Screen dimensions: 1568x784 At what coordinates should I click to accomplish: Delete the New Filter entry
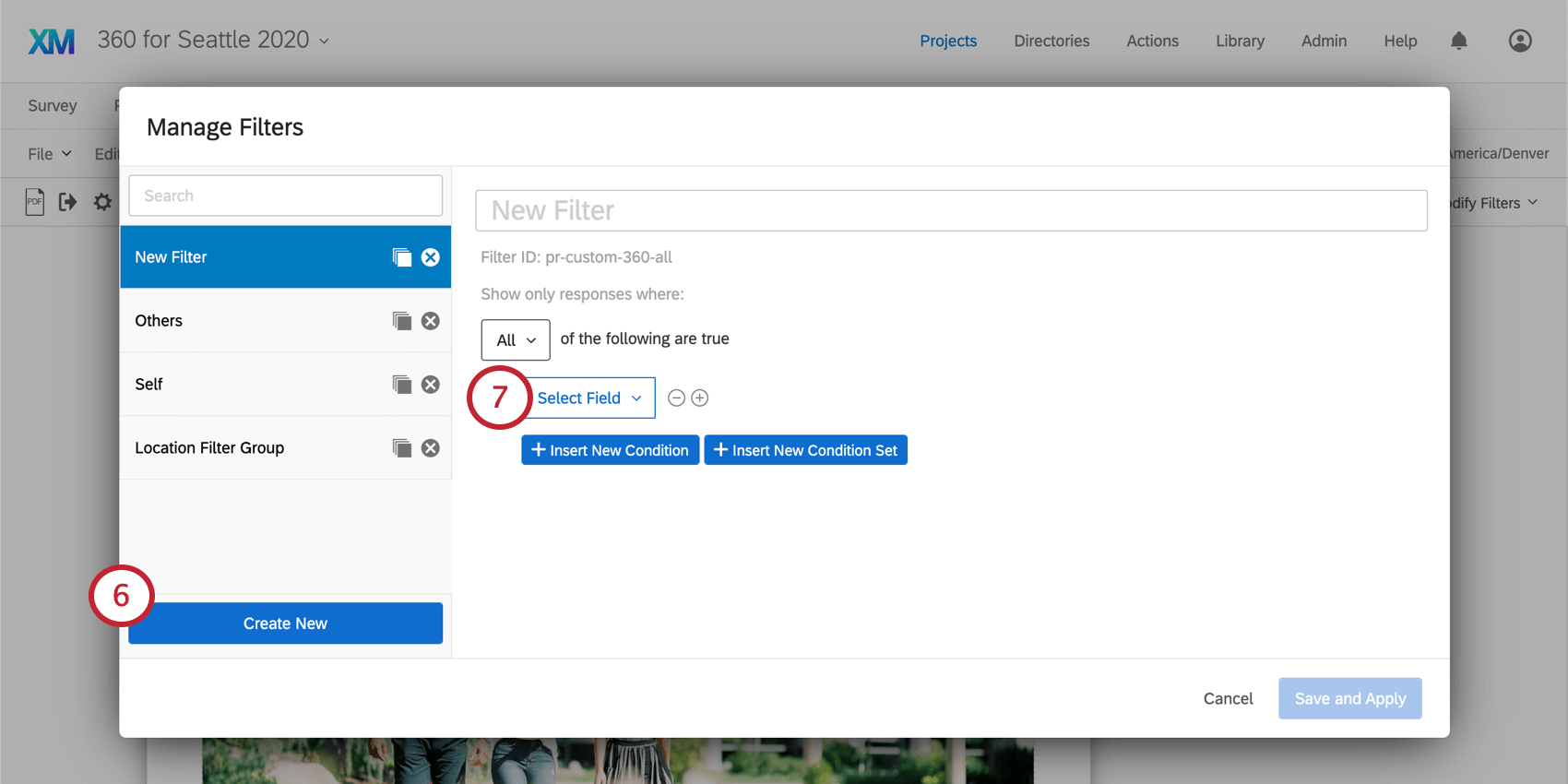tap(431, 257)
